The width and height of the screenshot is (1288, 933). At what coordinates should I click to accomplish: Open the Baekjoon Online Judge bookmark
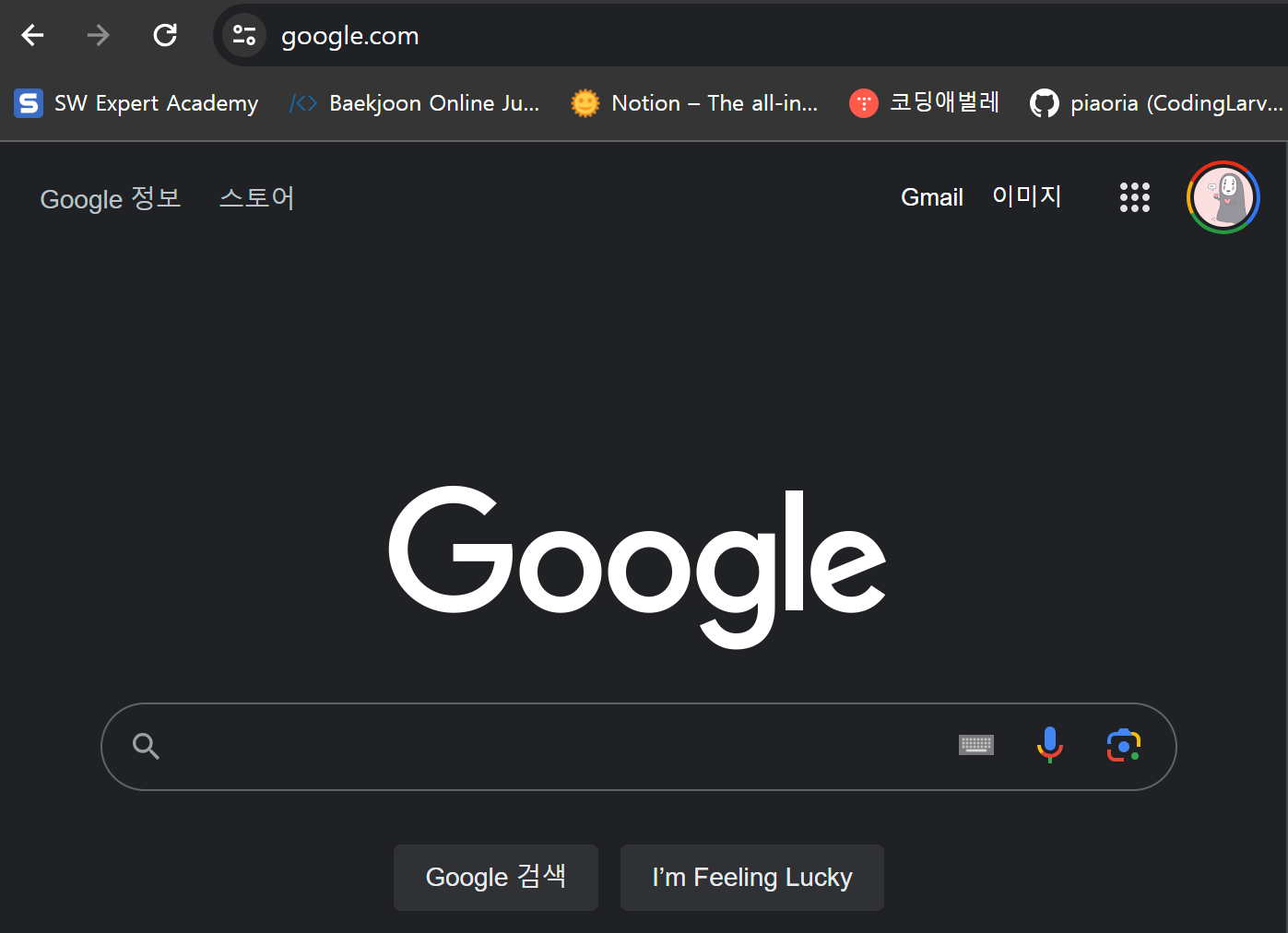pos(415,103)
